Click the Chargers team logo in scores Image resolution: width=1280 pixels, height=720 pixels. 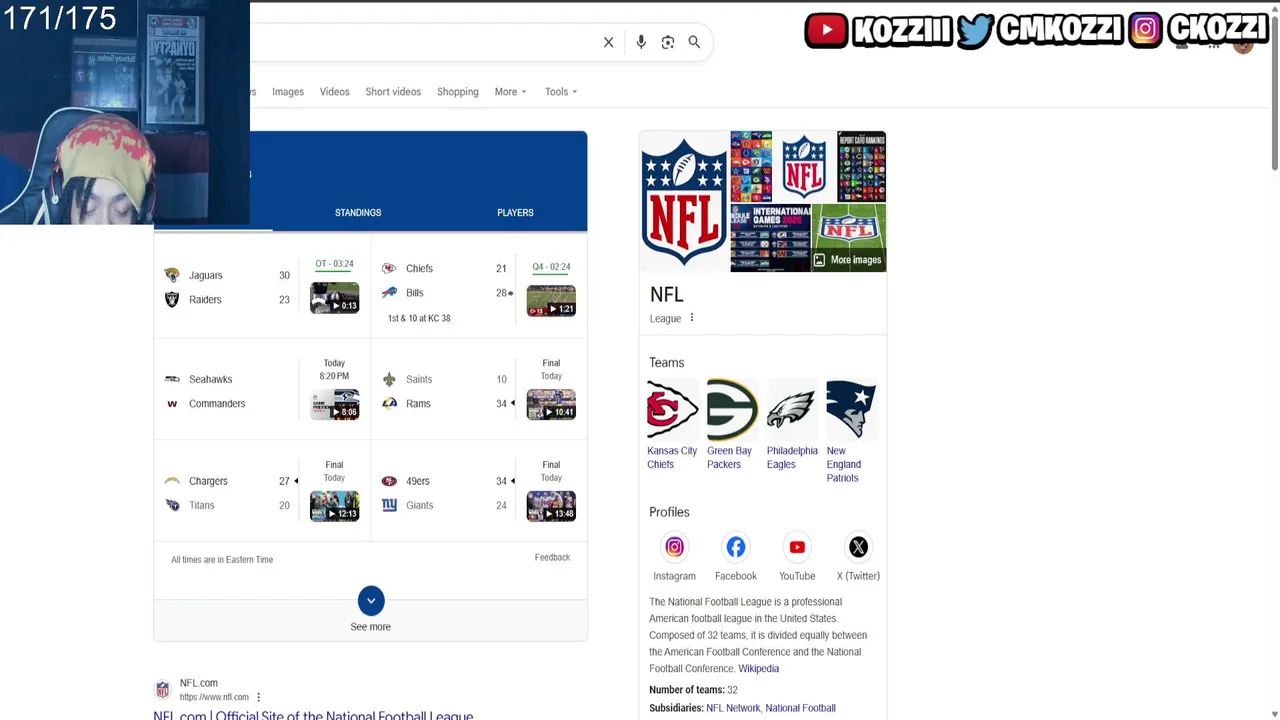click(172, 481)
